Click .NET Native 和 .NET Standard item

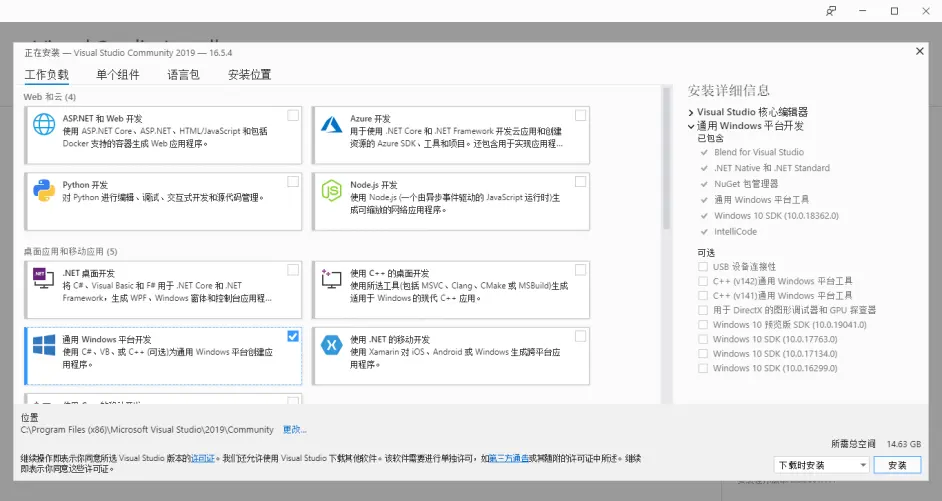[x=772, y=168]
